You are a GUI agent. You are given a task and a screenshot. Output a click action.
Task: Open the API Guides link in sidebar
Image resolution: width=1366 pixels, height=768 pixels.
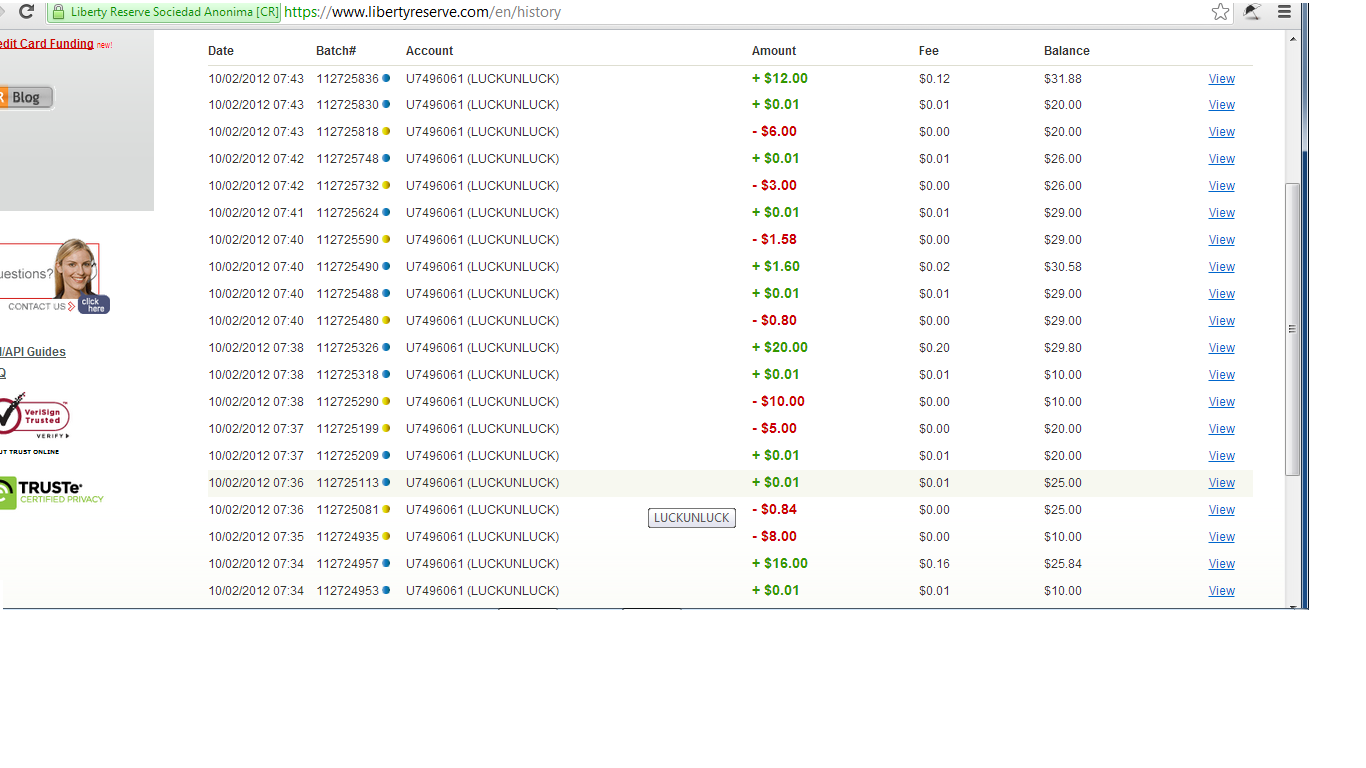tap(32, 352)
